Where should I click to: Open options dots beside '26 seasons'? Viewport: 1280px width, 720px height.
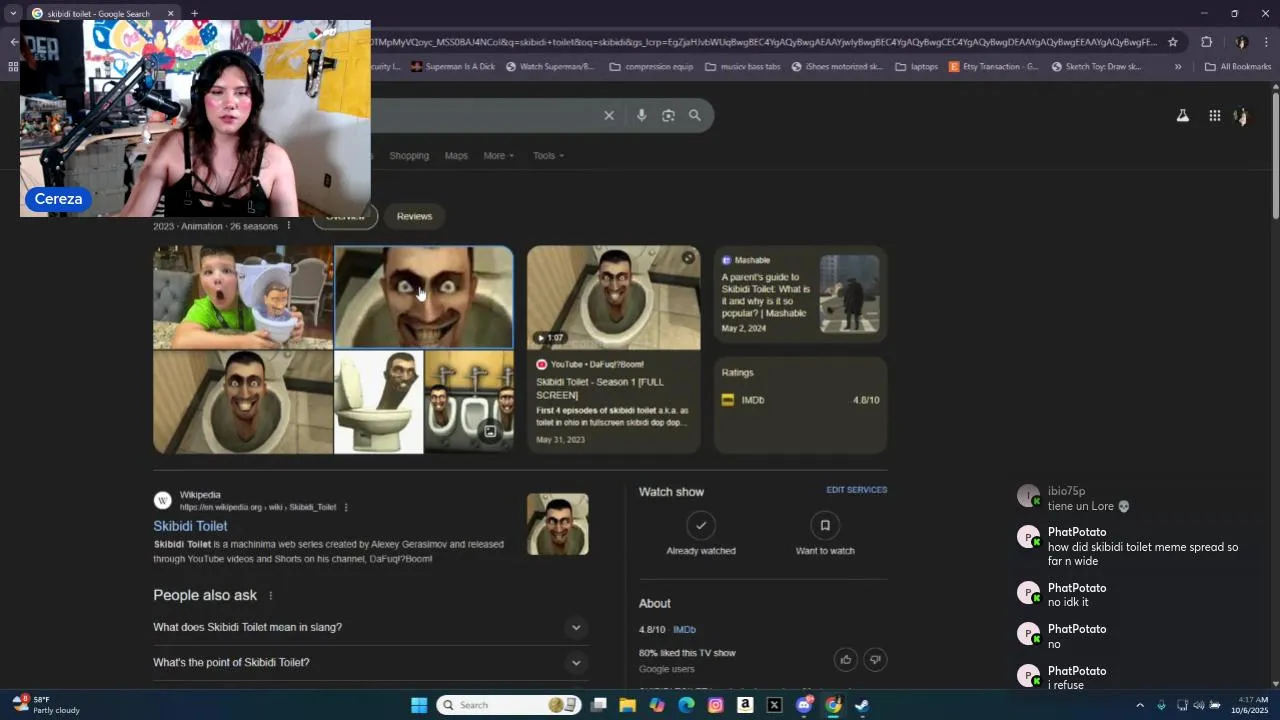coord(289,226)
